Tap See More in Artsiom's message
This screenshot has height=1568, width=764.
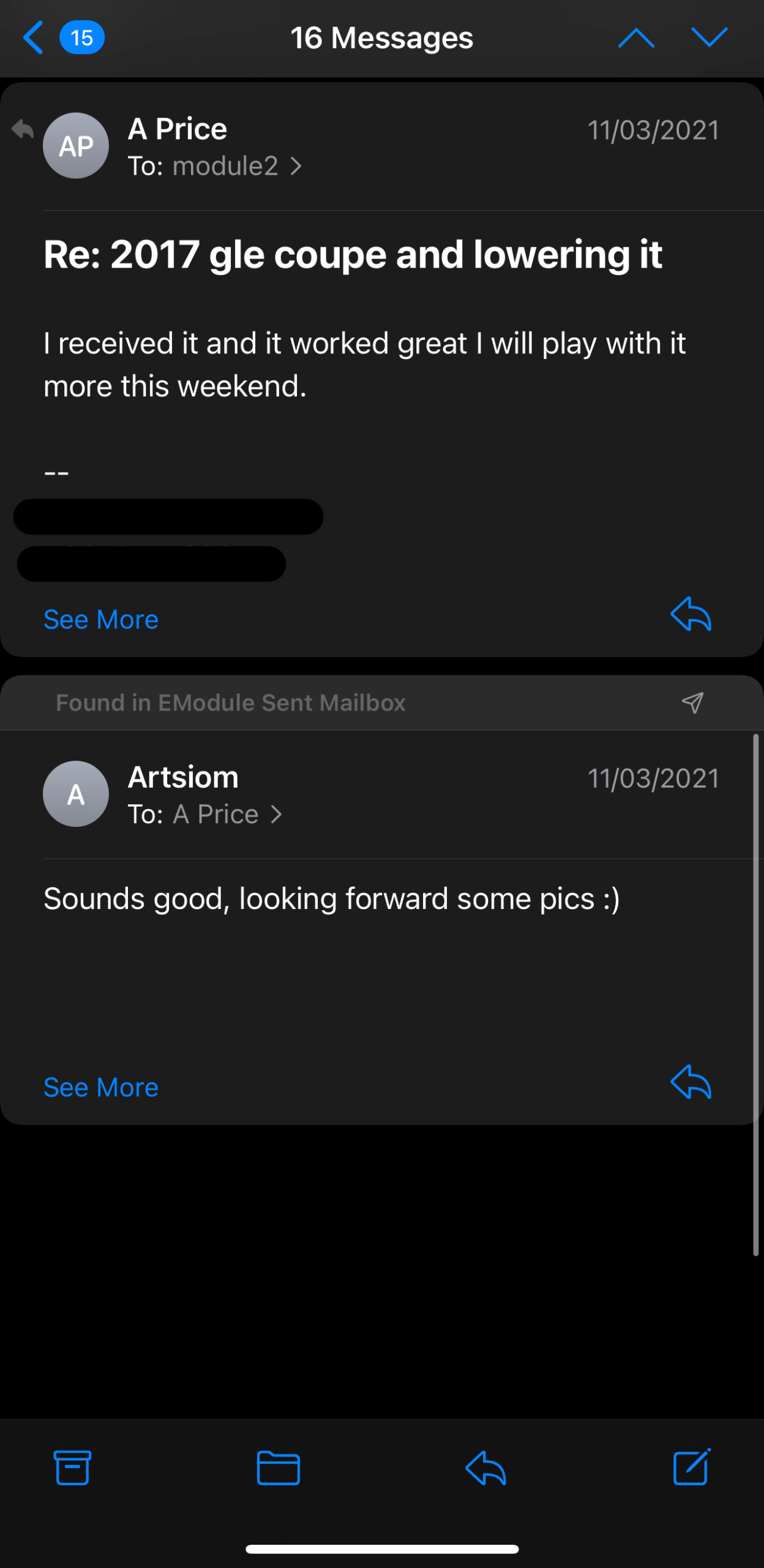click(x=101, y=1088)
